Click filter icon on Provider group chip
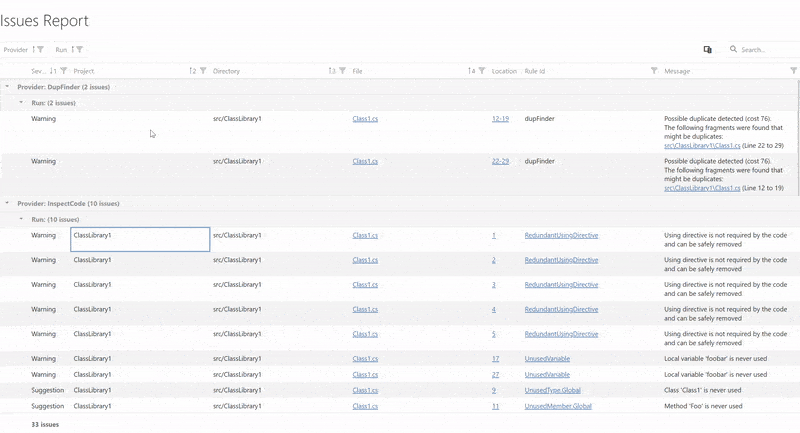This screenshot has height=433, width=800. click(x=41, y=49)
